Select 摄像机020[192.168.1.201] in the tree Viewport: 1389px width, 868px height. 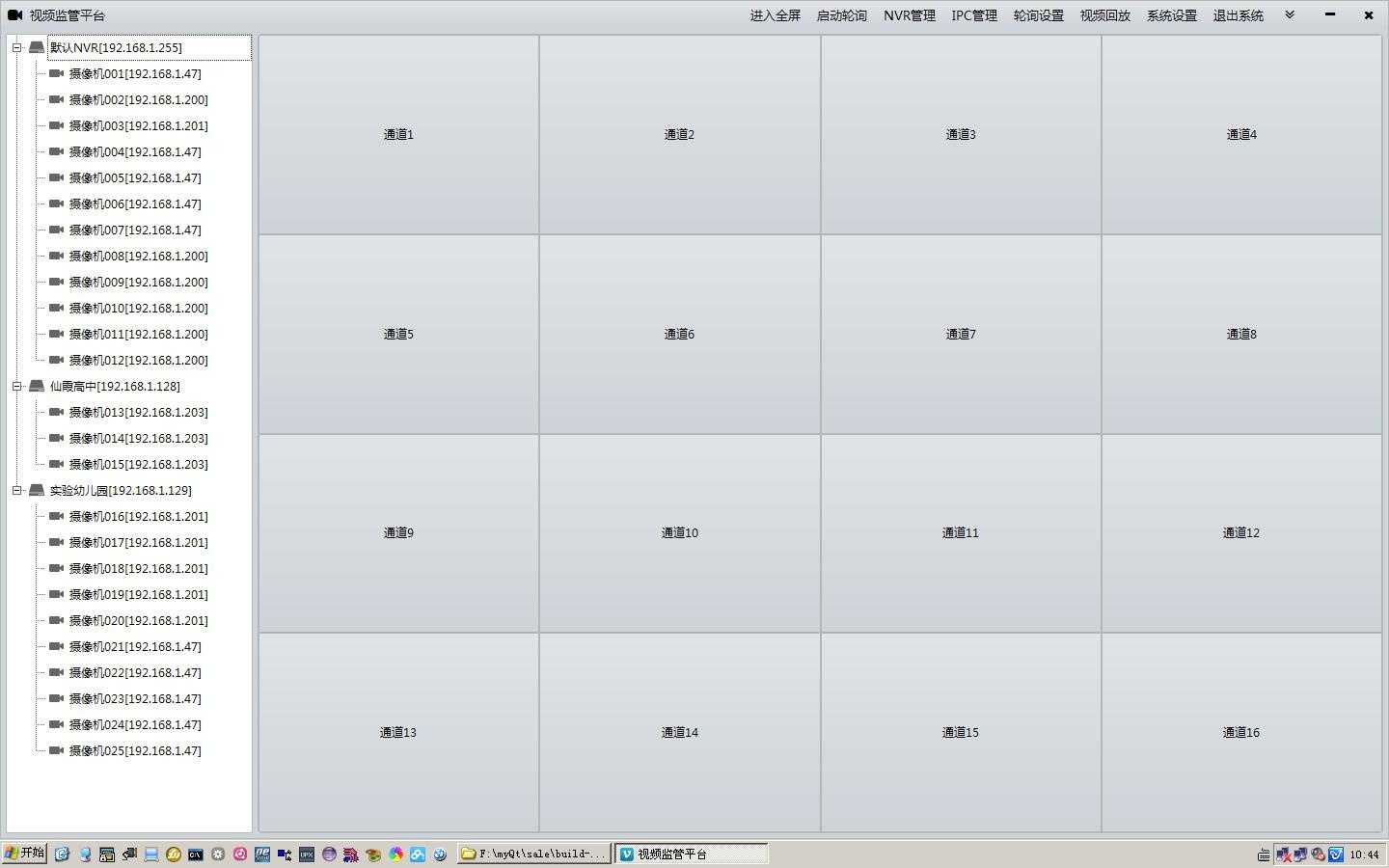point(138,620)
